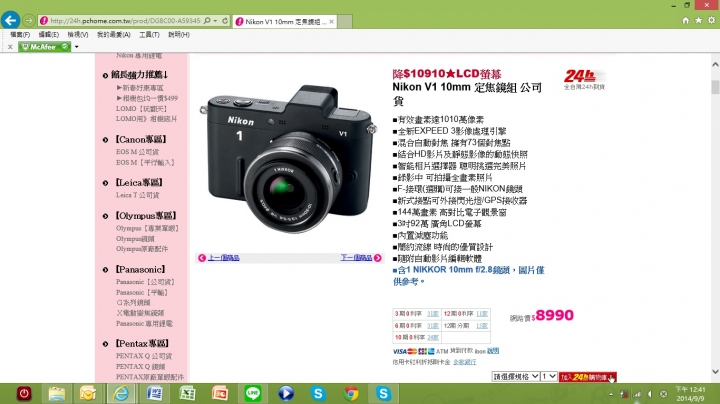
Task: Open the address bar history dropdown arrow
Action: 215,21
